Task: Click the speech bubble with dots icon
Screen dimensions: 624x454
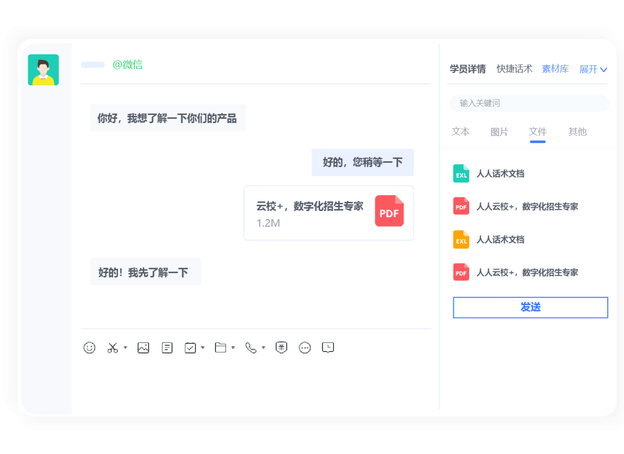Action: (x=305, y=348)
